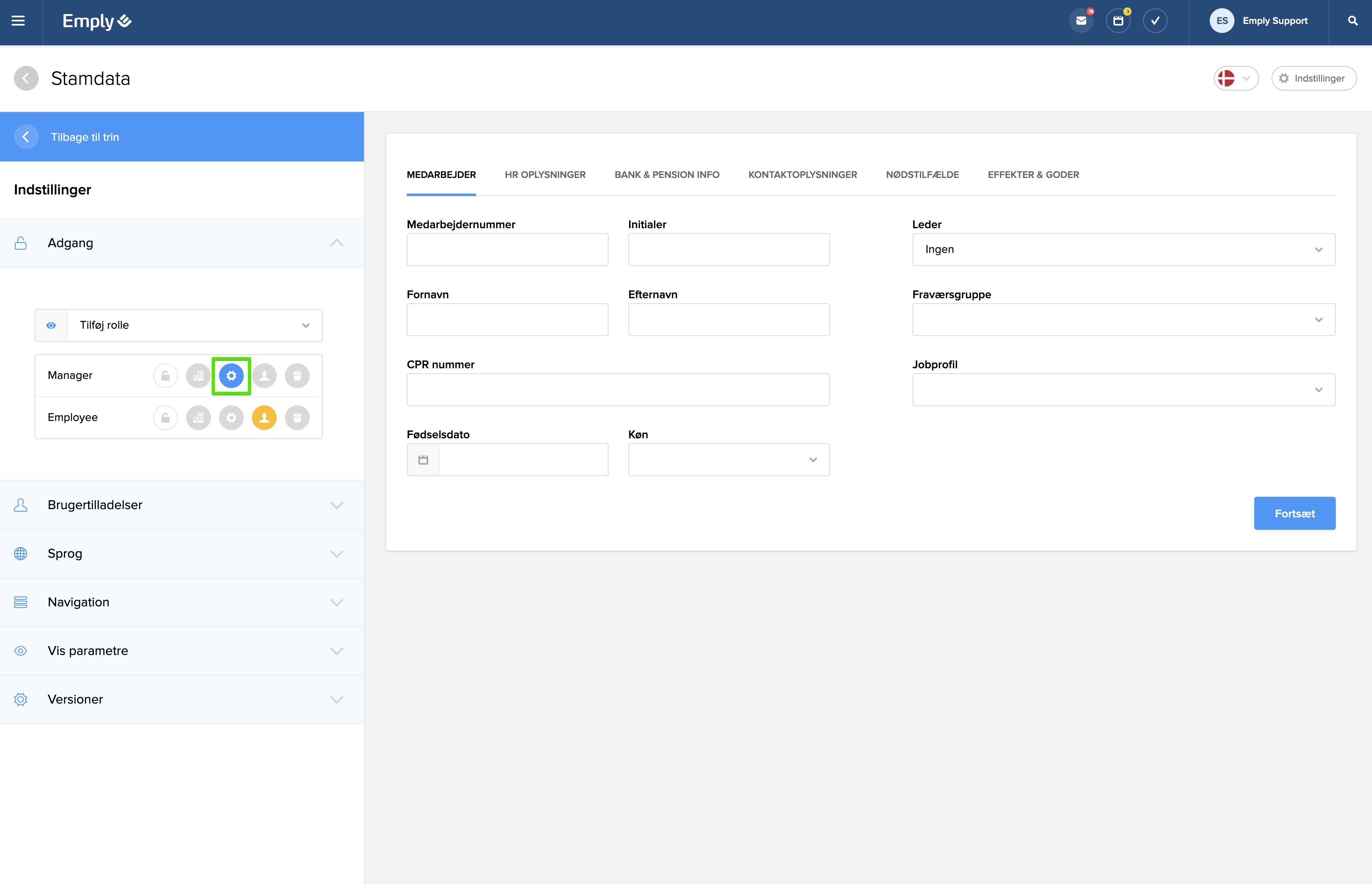Open search with the magnifier icon
Screen dimensions: 1372x884
pos(1353,21)
